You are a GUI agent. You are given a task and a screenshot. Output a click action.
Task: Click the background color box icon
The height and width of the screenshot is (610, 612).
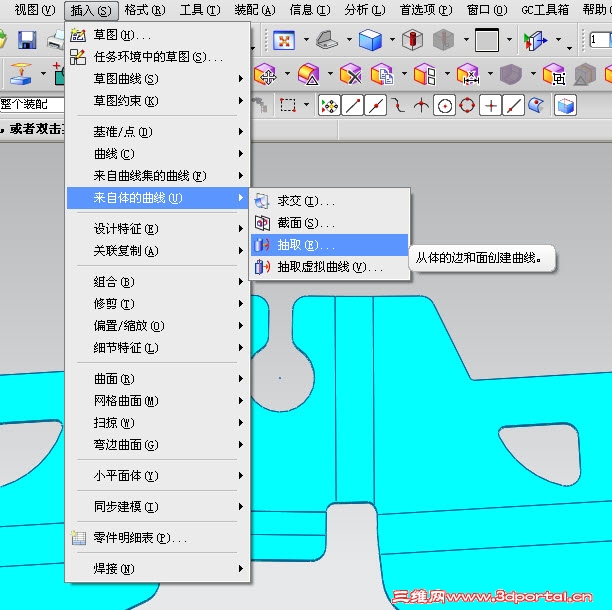(x=487, y=40)
